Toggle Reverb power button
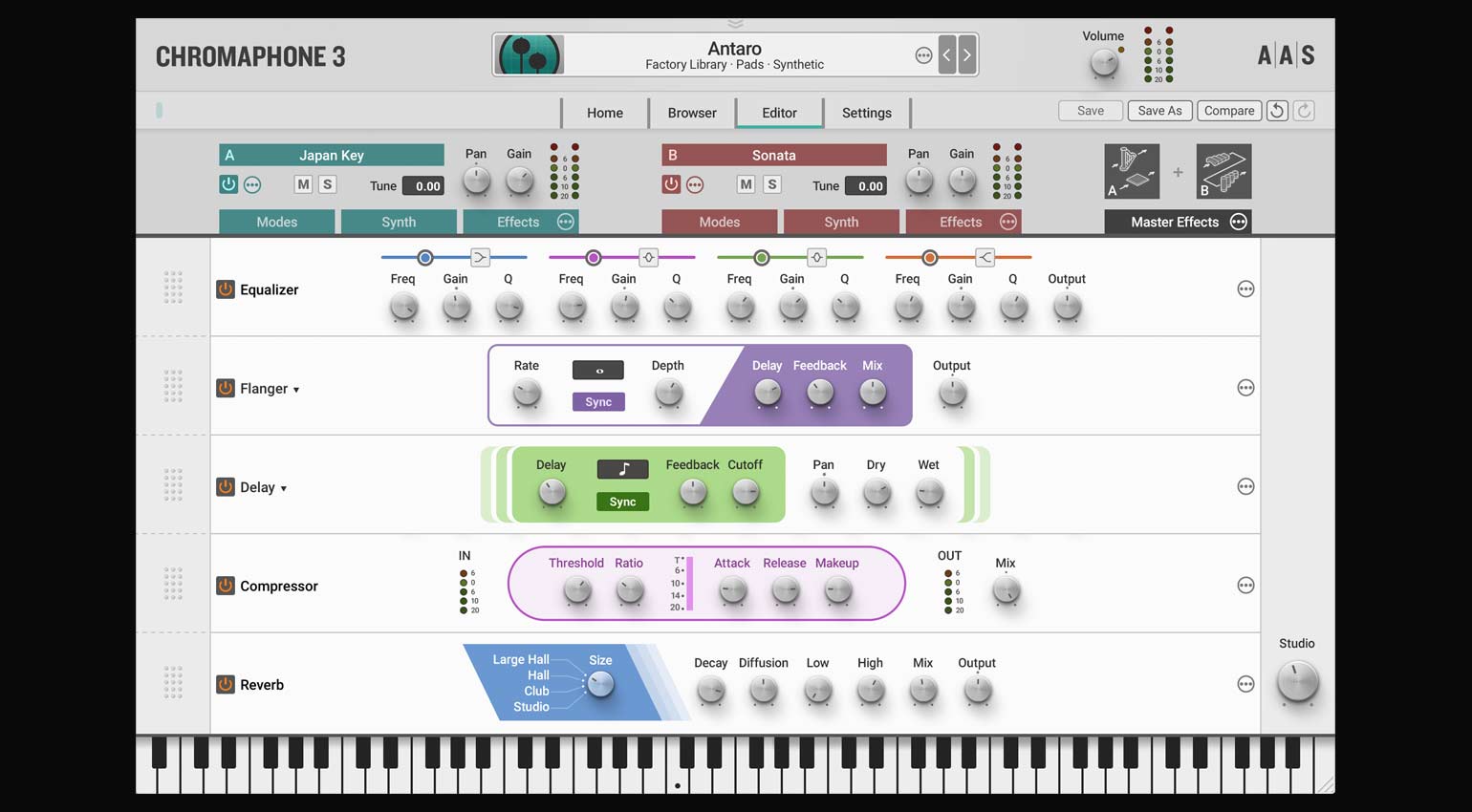The width and height of the screenshot is (1472, 812). point(226,684)
